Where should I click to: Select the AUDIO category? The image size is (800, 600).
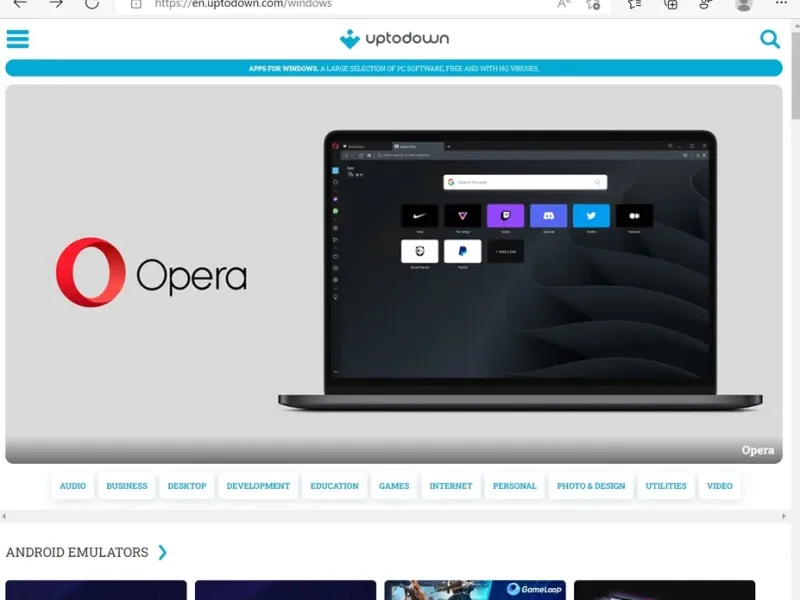coord(73,486)
